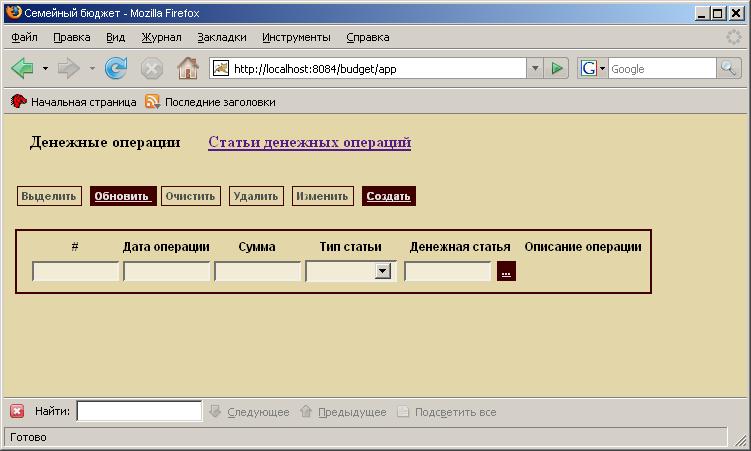Click the Stop loading icon
The image size is (751, 451).
pos(151,68)
